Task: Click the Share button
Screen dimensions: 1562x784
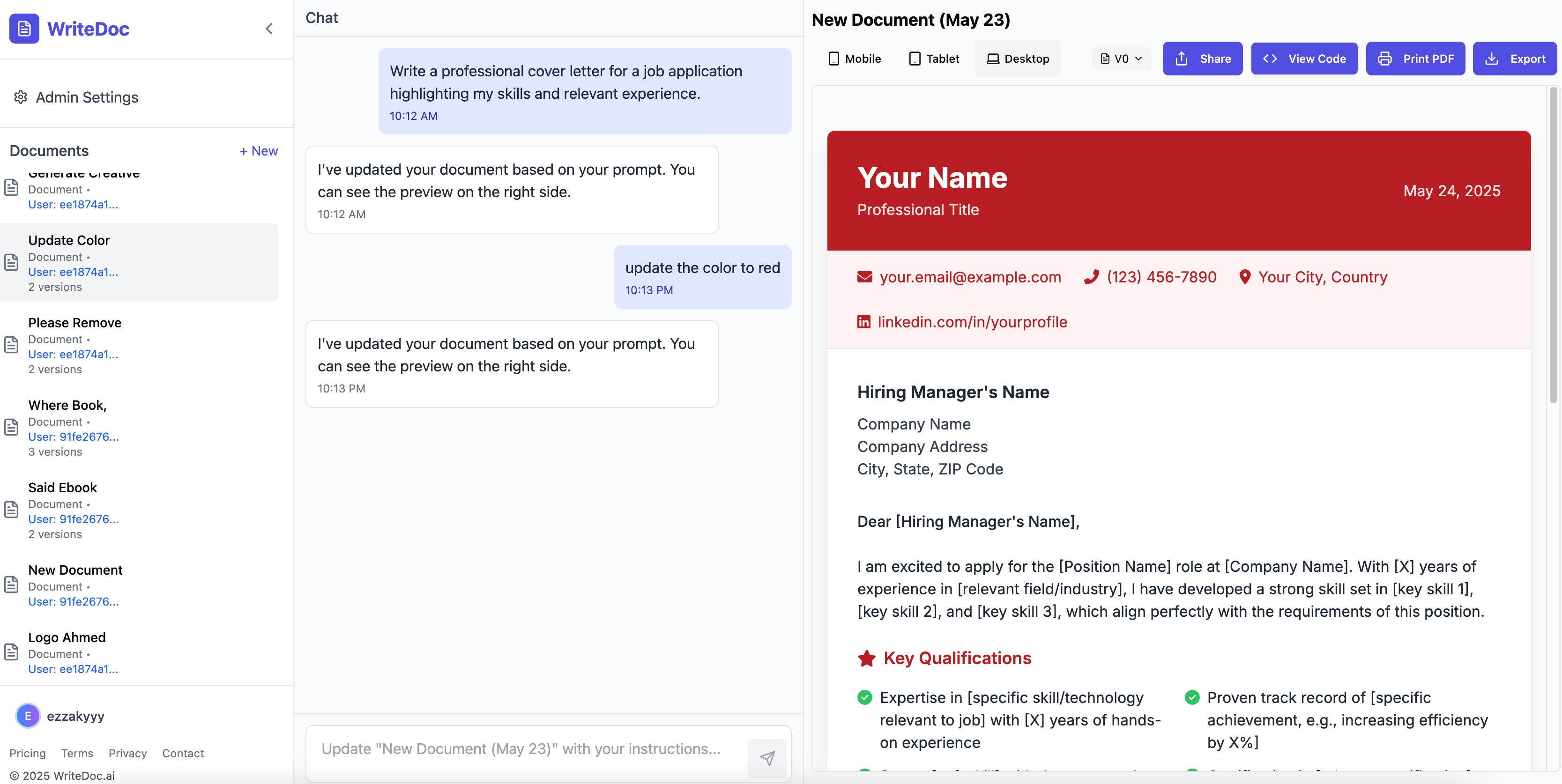Action: [1203, 59]
